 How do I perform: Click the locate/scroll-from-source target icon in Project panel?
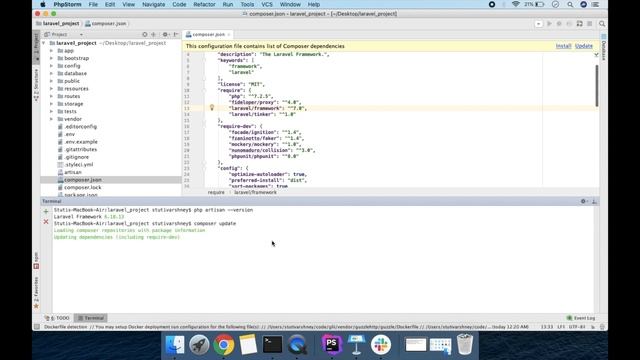(144, 35)
